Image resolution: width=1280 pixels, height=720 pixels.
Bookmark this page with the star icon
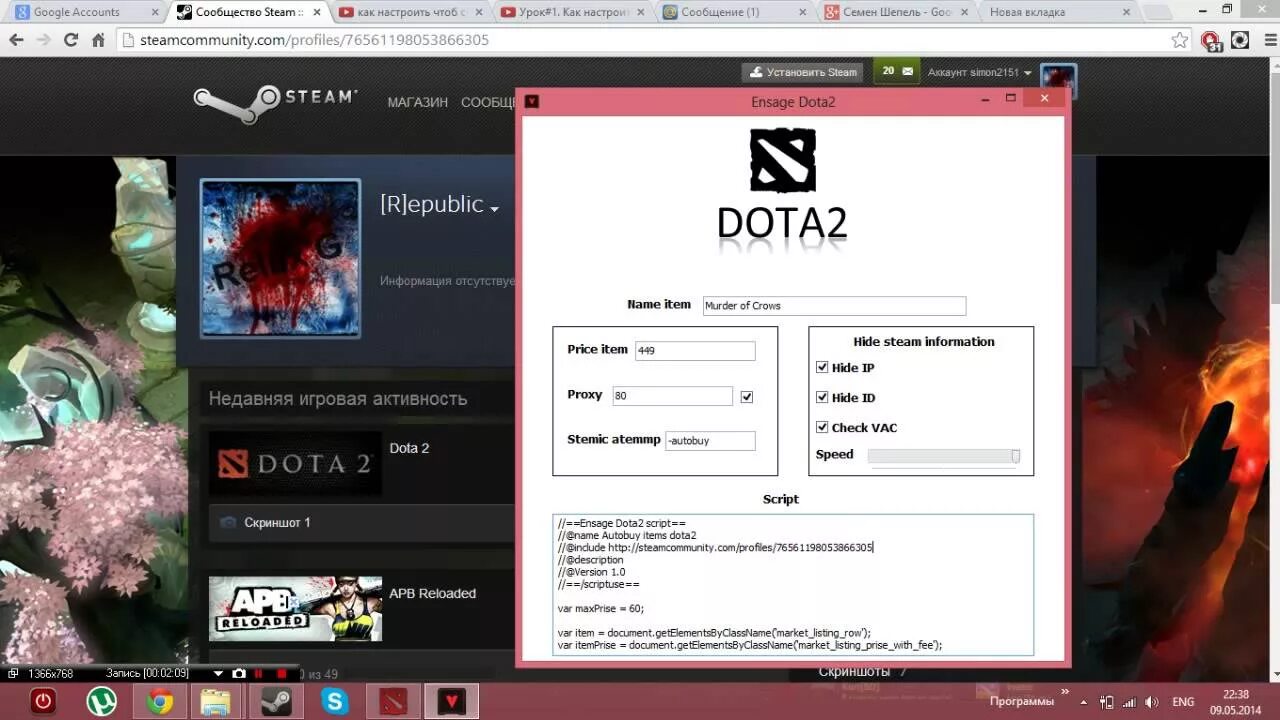pyautogui.click(x=1180, y=40)
